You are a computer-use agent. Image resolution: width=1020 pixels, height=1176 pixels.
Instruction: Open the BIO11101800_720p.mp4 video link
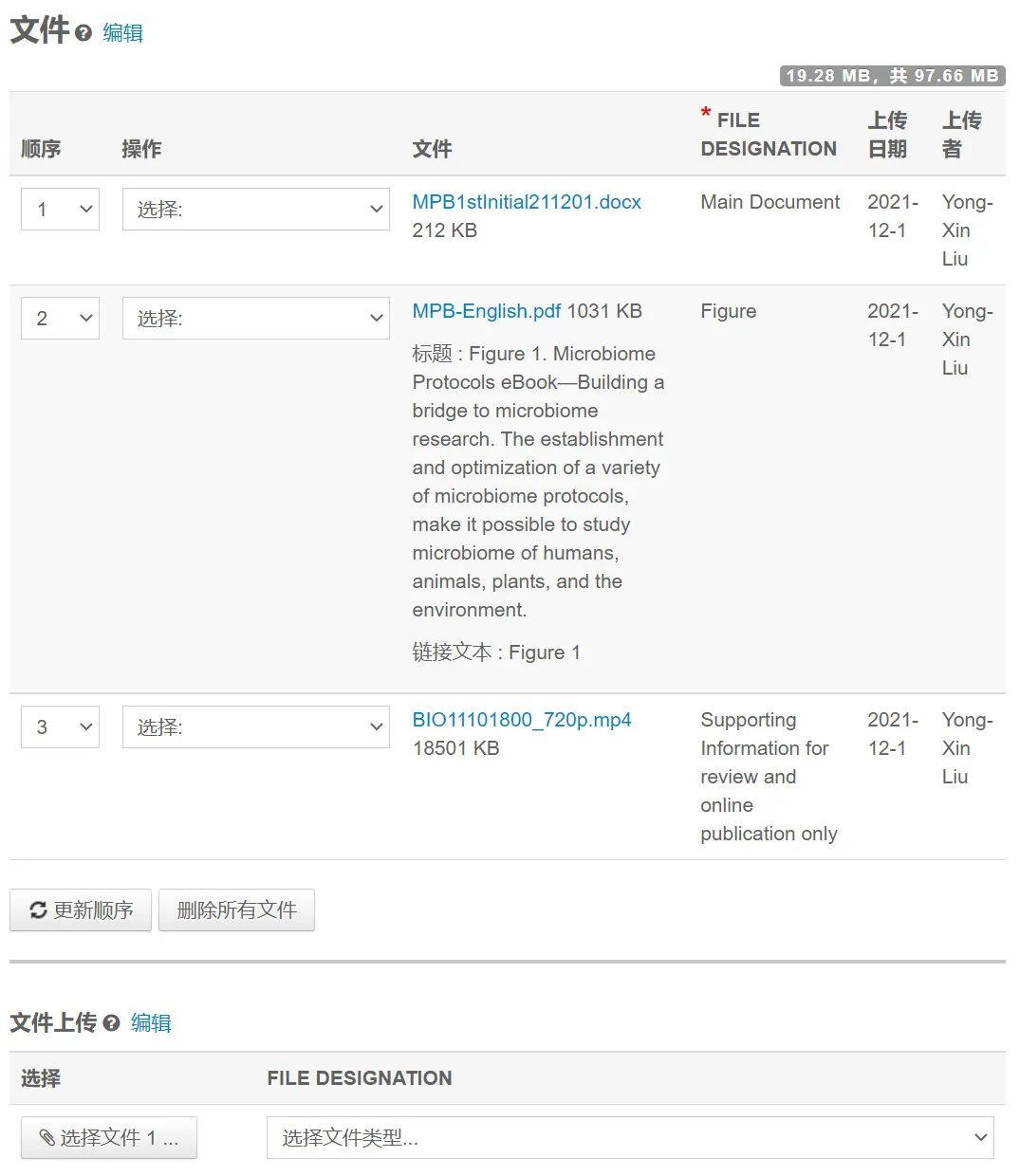[x=521, y=719]
